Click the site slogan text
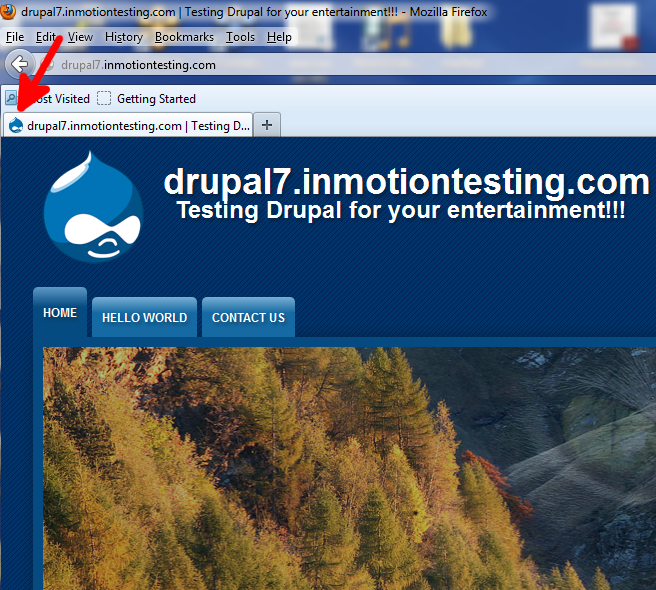Viewport: 656px width, 590px height. click(x=401, y=210)
